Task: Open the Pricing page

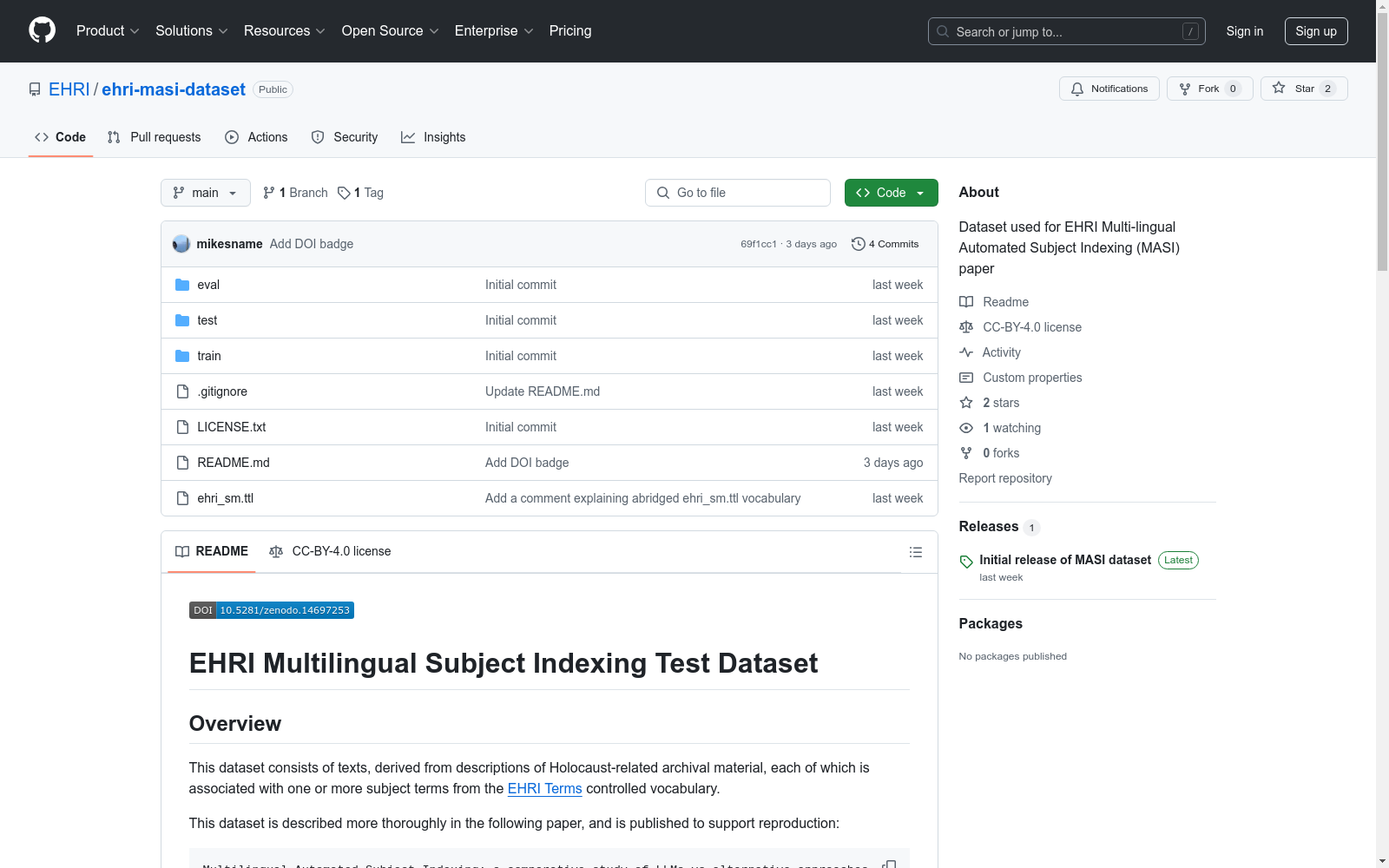Action: click(570, 31)
